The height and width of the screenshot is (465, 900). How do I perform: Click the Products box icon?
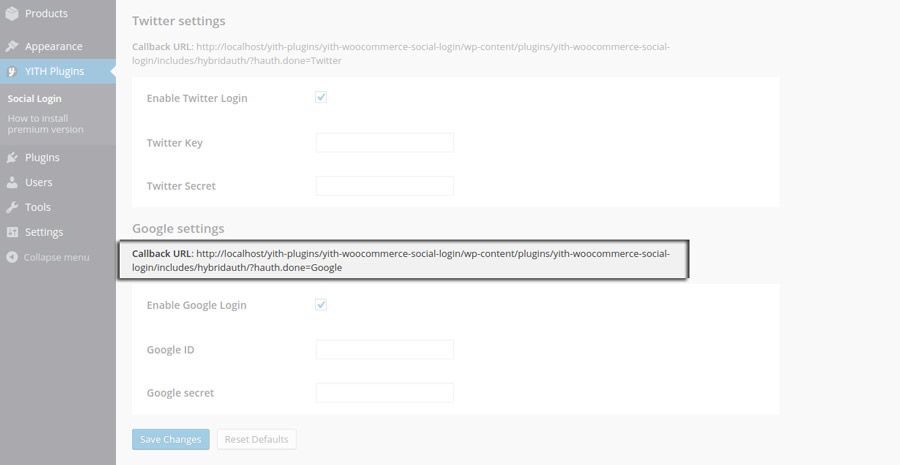(12, 14)
